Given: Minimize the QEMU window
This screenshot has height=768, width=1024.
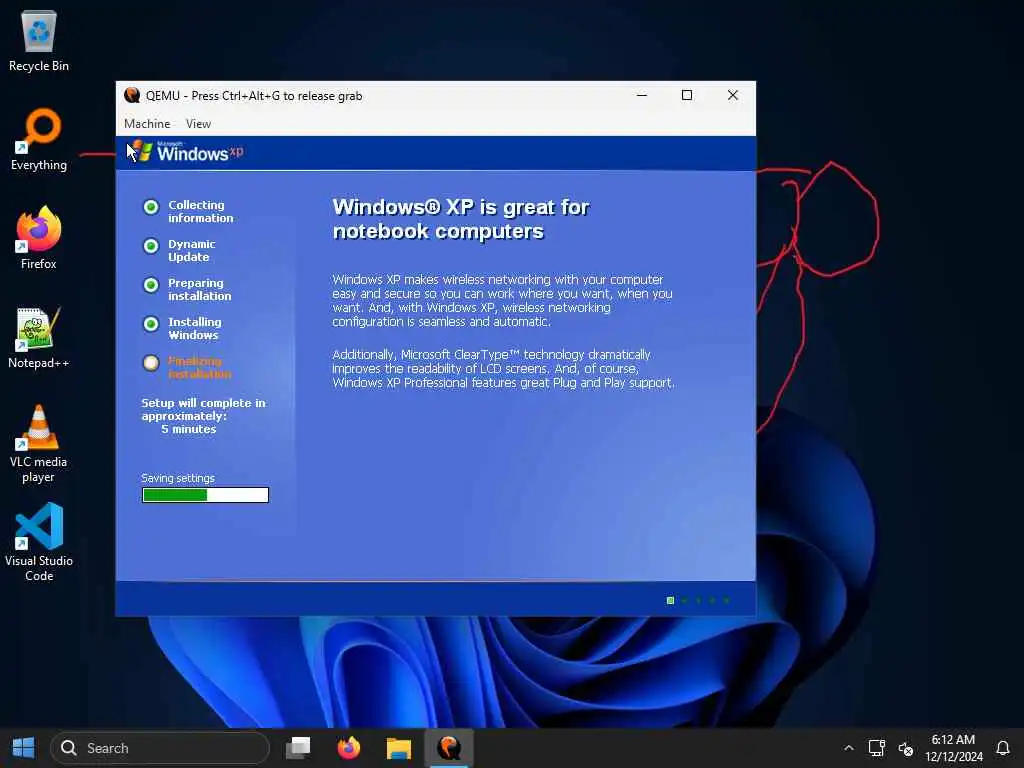Looking at the screenshot, I should click(642, 95).
